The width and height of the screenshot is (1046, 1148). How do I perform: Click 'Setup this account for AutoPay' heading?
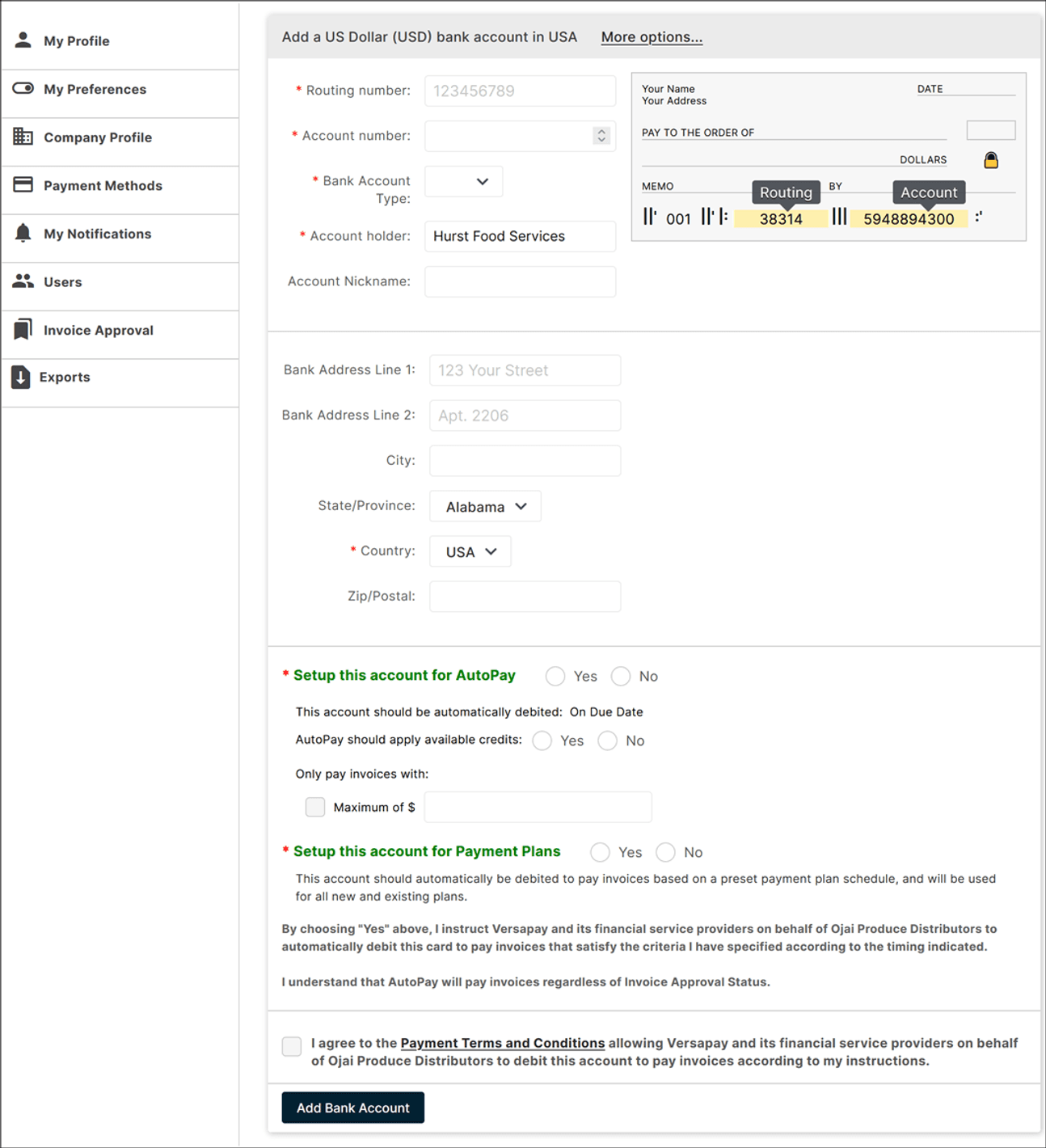click(x=404, y=675)
